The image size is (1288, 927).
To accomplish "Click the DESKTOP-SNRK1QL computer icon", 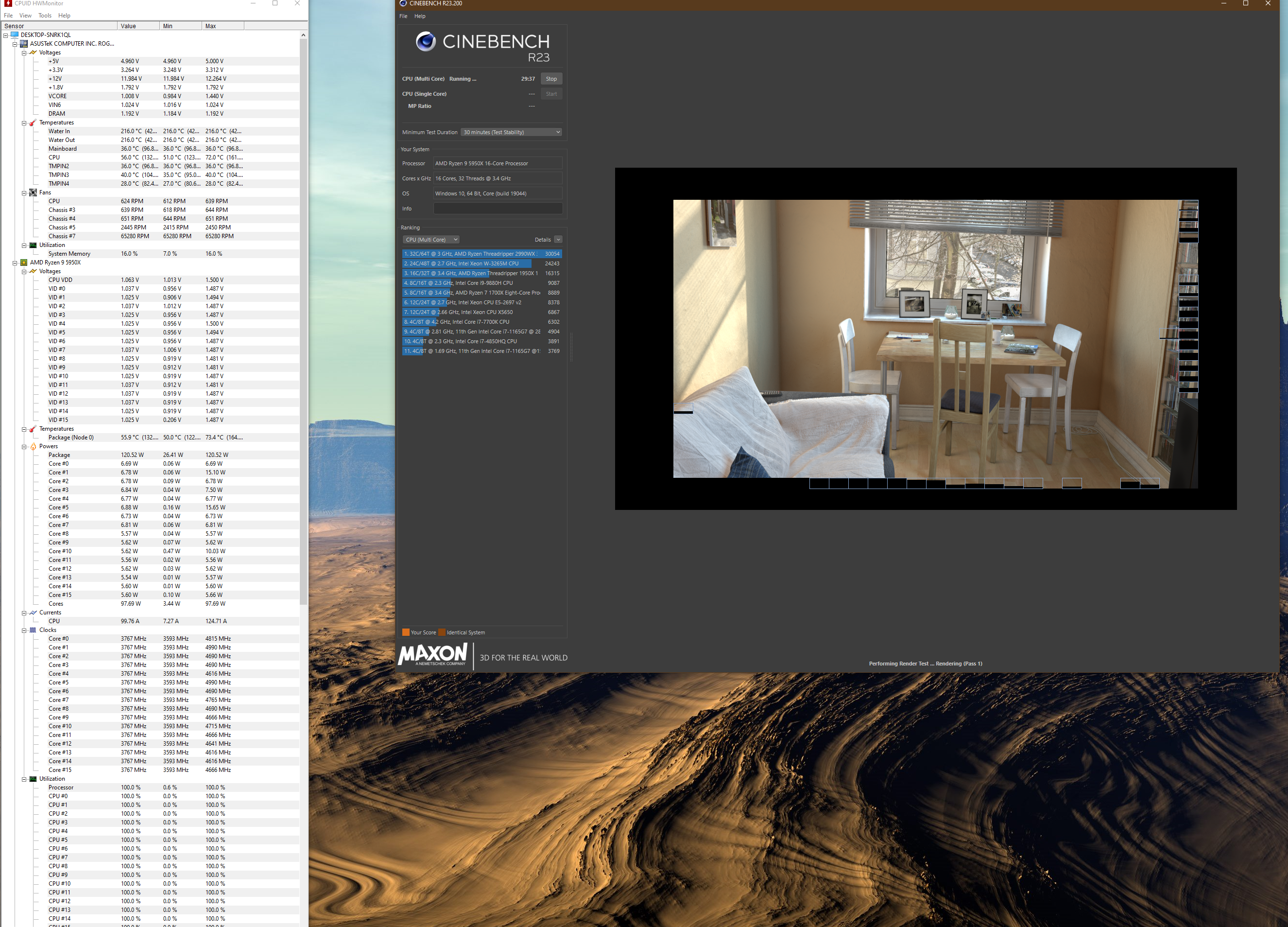I will (x=15, y=35).
